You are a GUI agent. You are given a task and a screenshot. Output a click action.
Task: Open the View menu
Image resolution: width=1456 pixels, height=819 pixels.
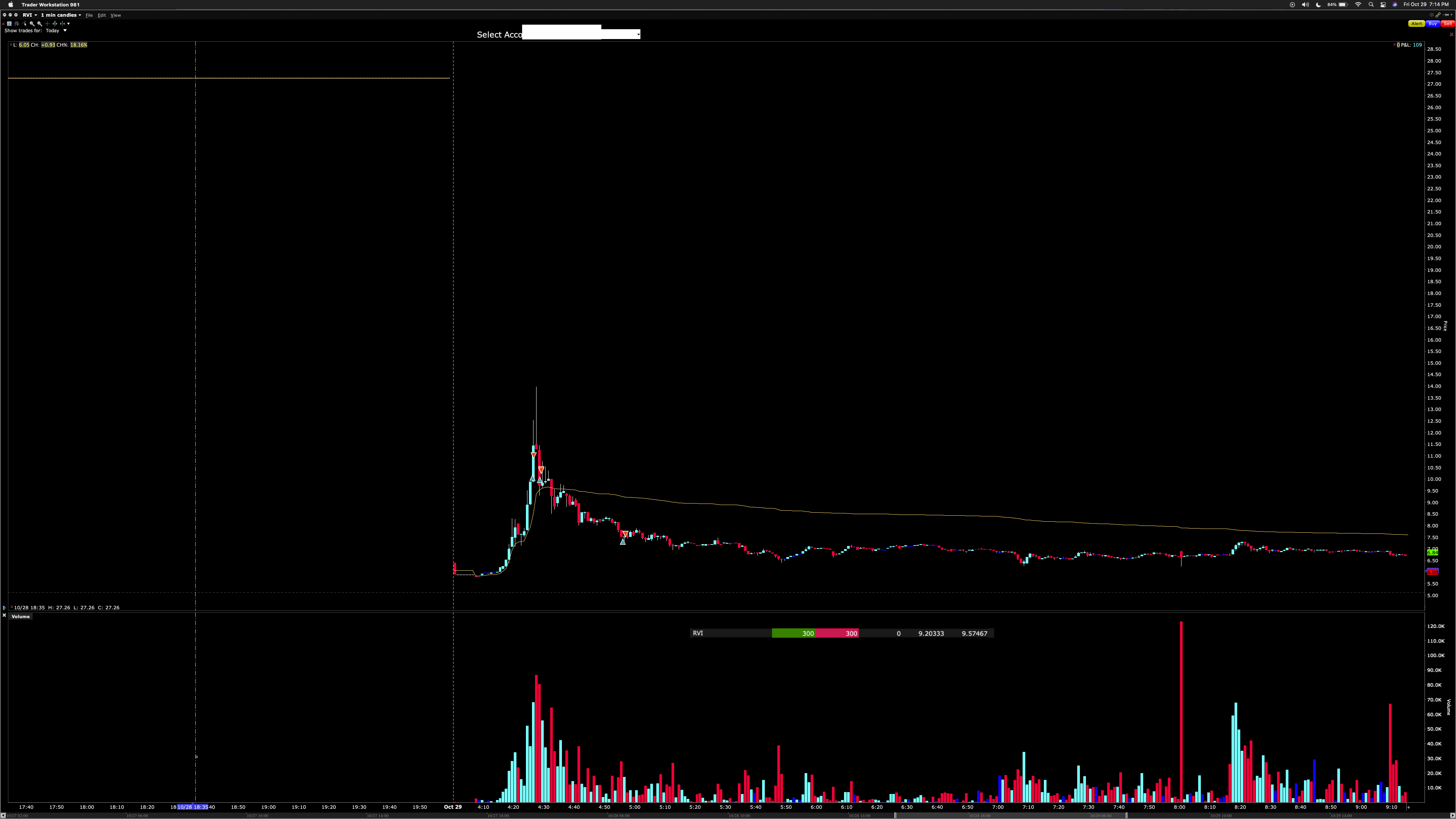tap(115, 15)
